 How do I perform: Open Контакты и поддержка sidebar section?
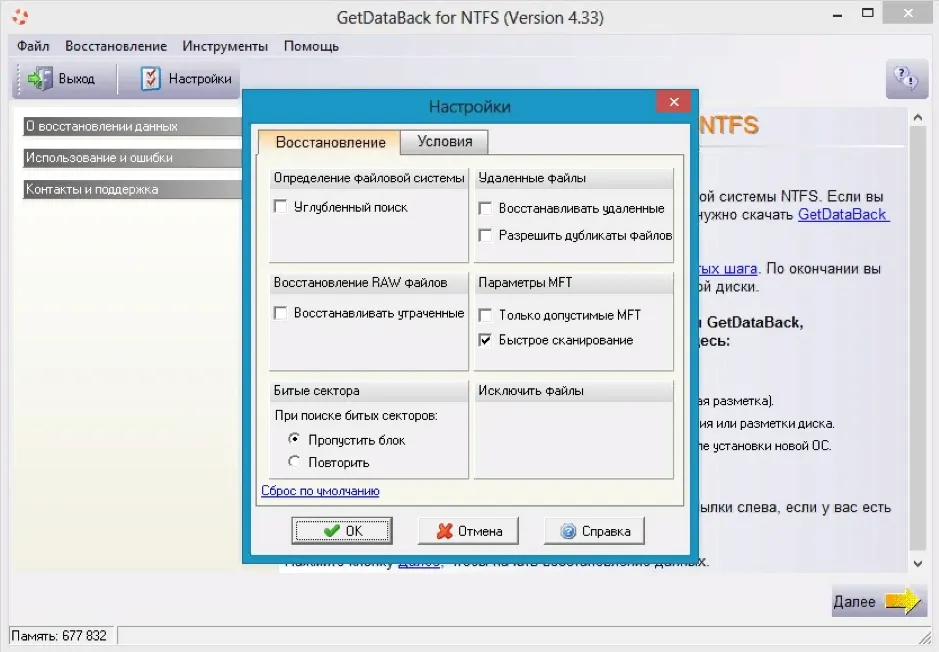point(132,189)
